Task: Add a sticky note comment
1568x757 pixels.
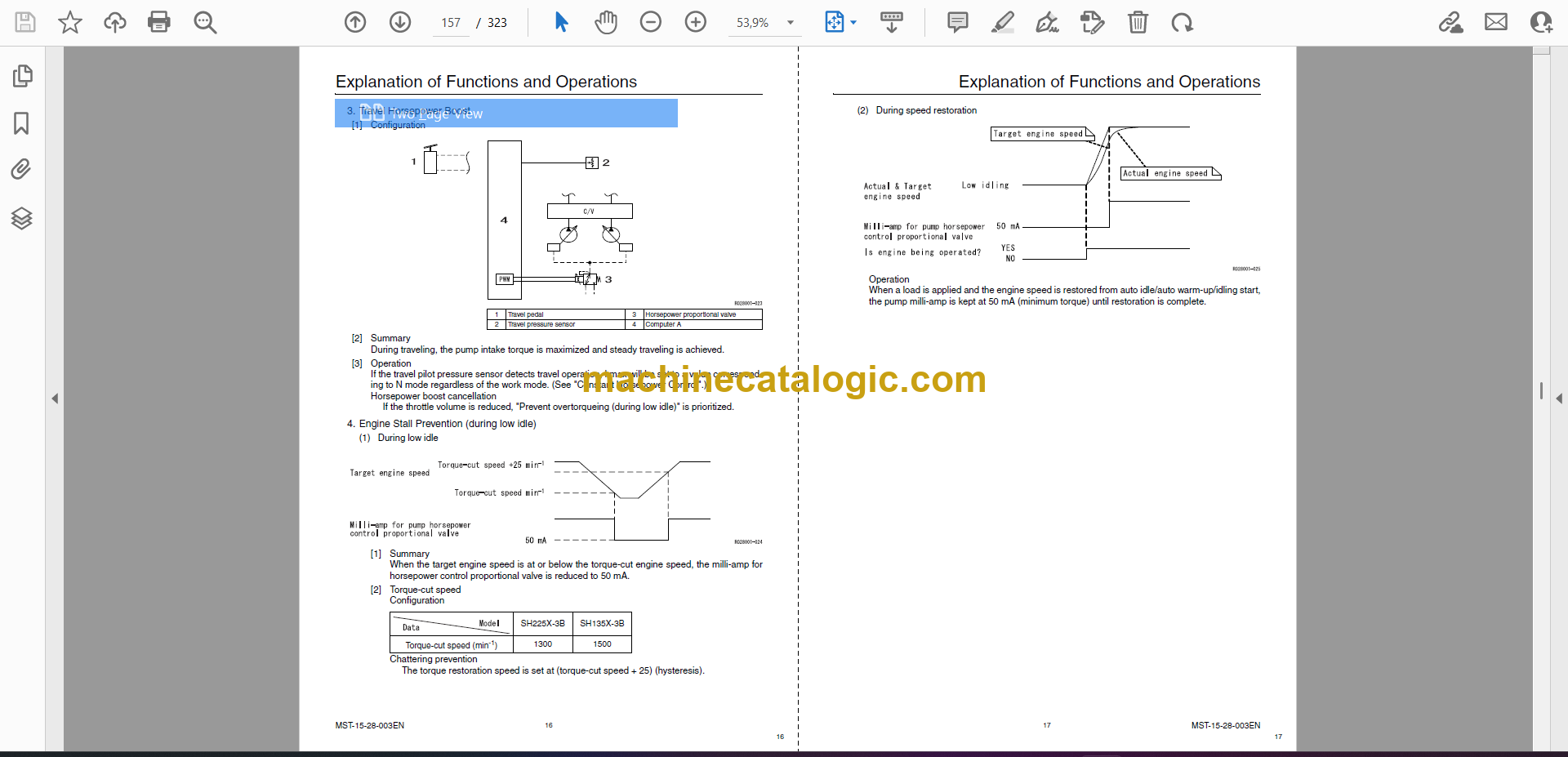Action: [x=958, y=22]
